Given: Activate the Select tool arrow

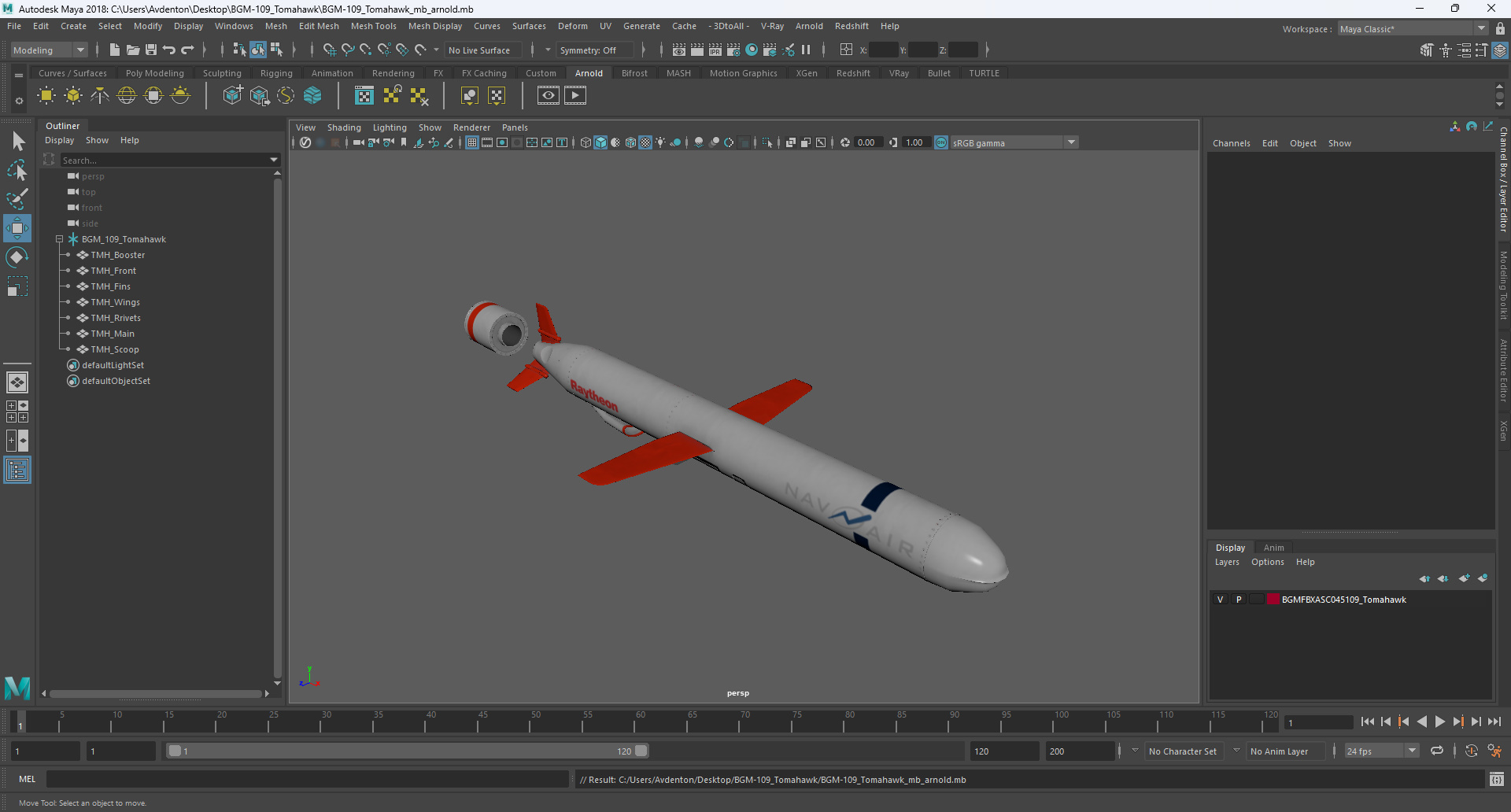Looking at the screenshot, I should coord(18,142).
